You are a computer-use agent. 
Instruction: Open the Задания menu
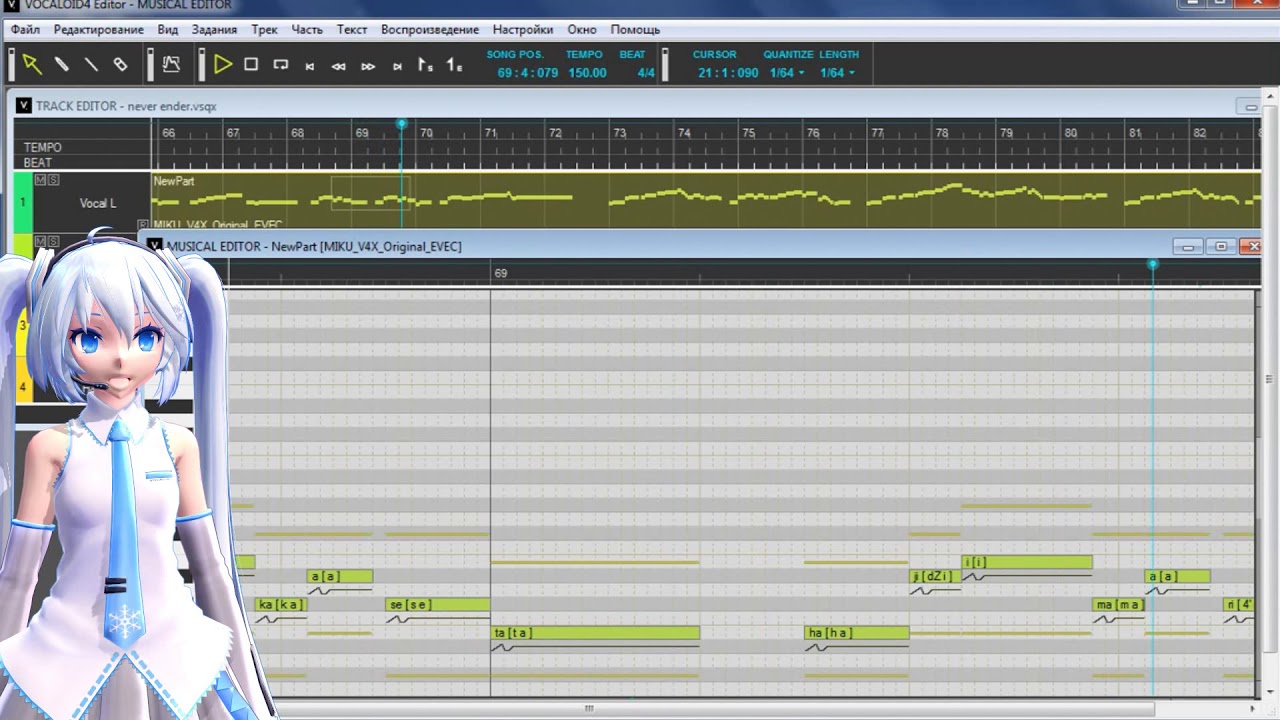tap(214, 30)
